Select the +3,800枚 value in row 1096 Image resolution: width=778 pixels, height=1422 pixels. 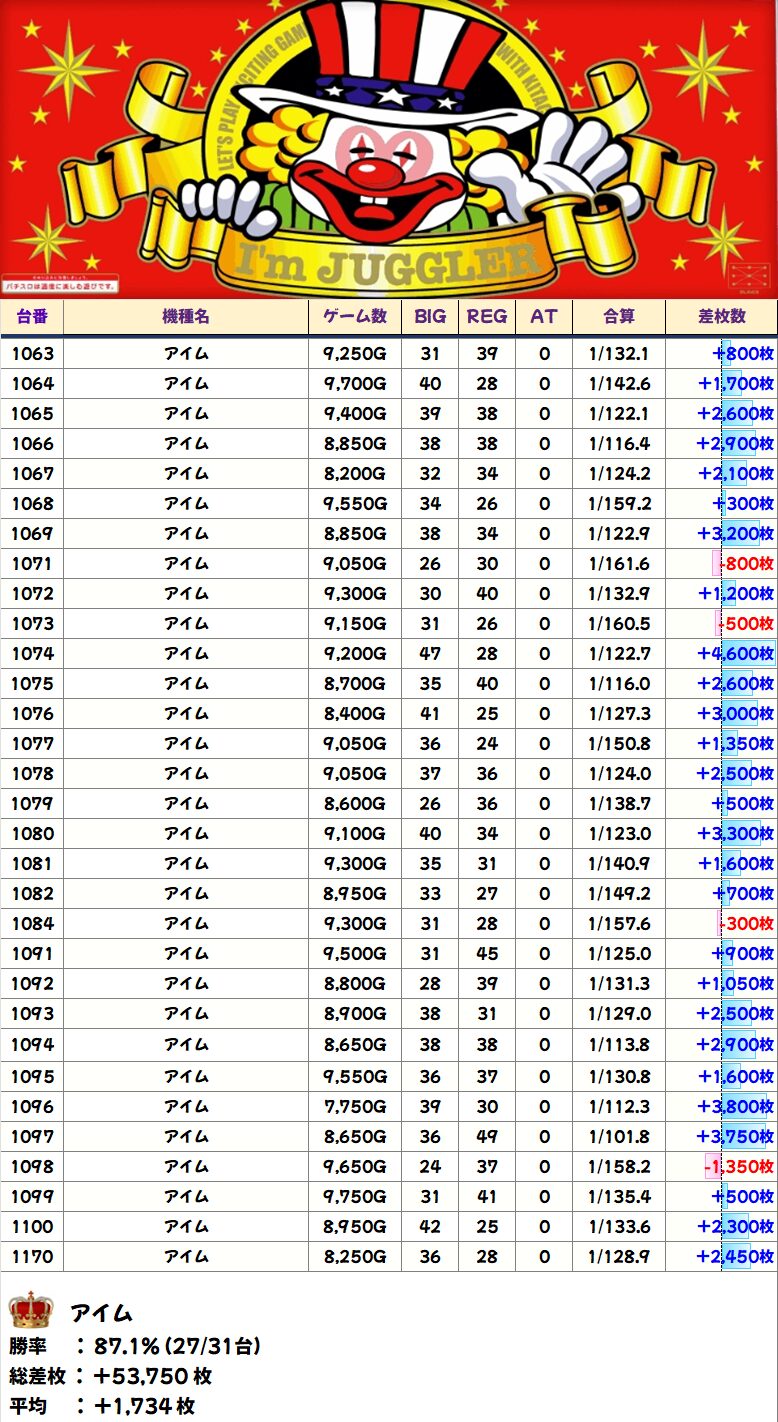(736, 1106)
